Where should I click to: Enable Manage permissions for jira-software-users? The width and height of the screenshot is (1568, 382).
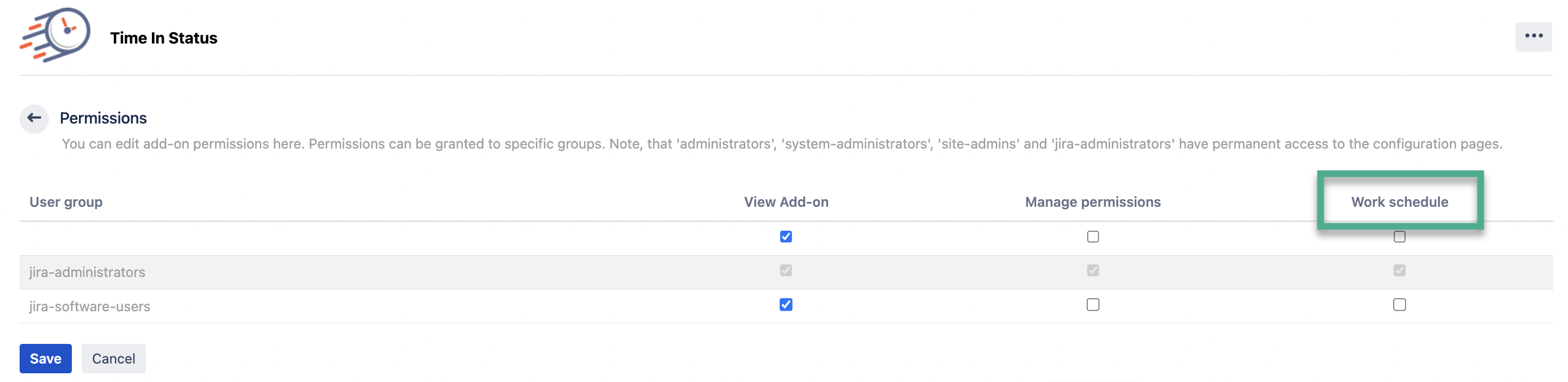point(1093,305)
